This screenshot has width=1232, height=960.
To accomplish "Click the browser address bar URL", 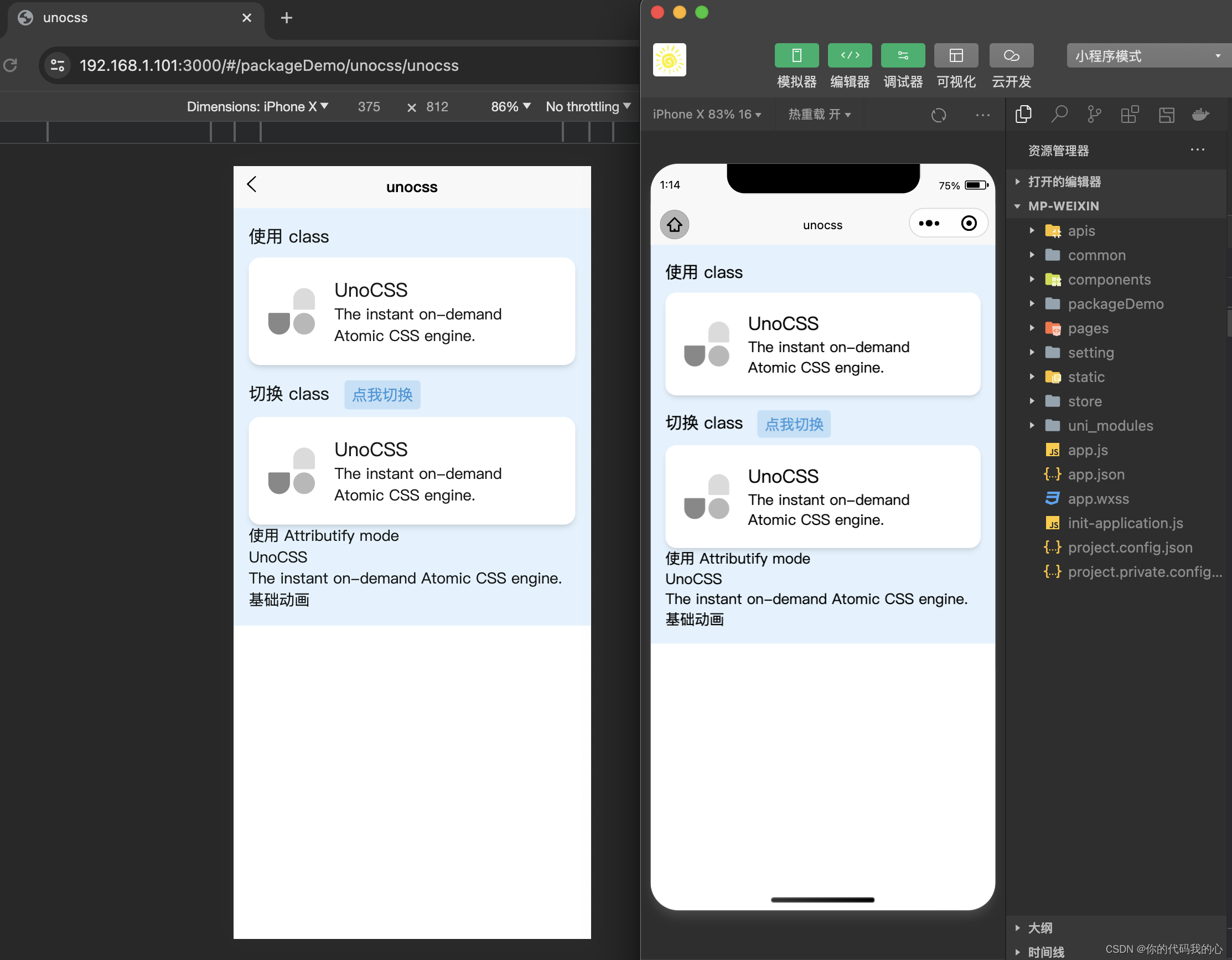I will 268,65.
